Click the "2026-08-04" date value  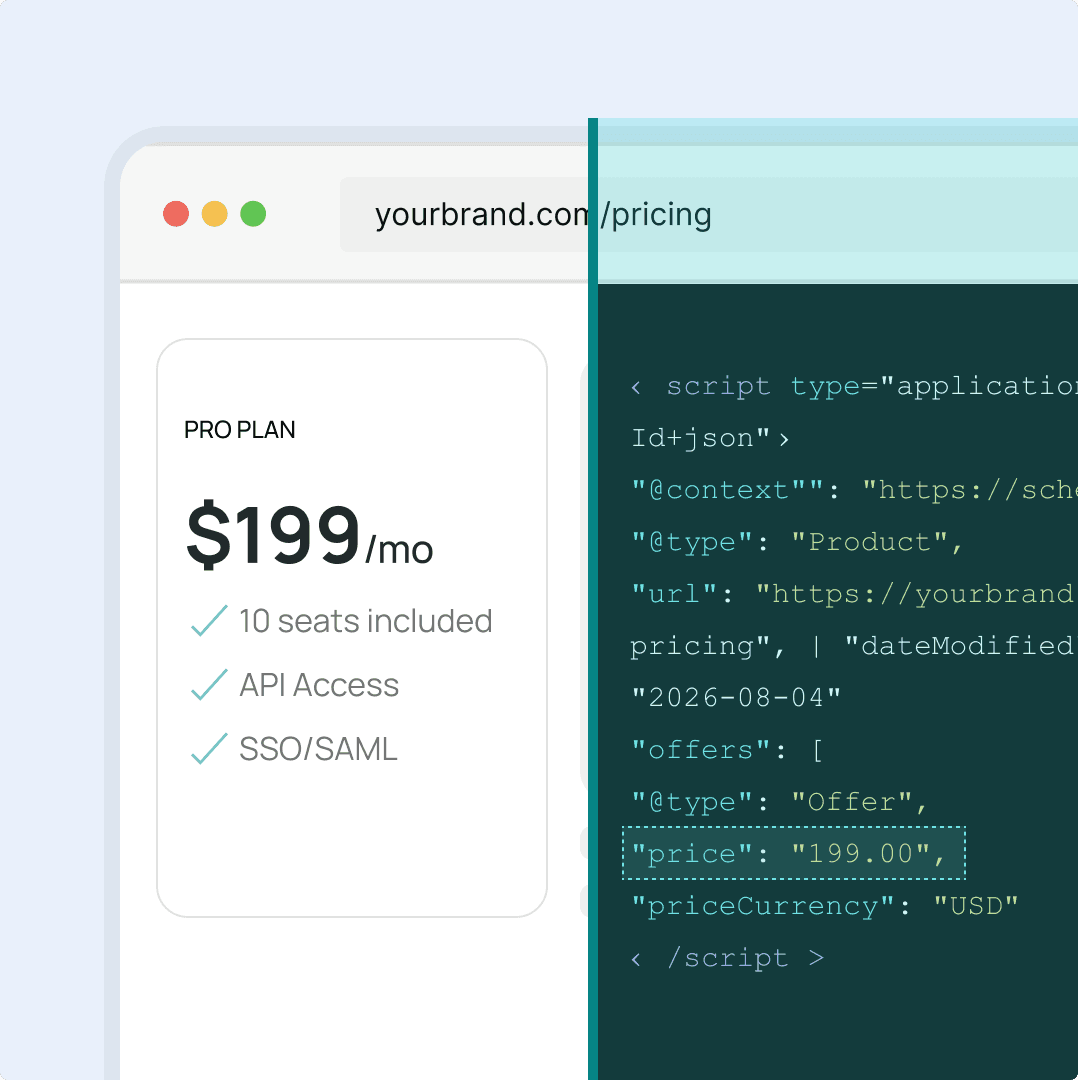736,698
